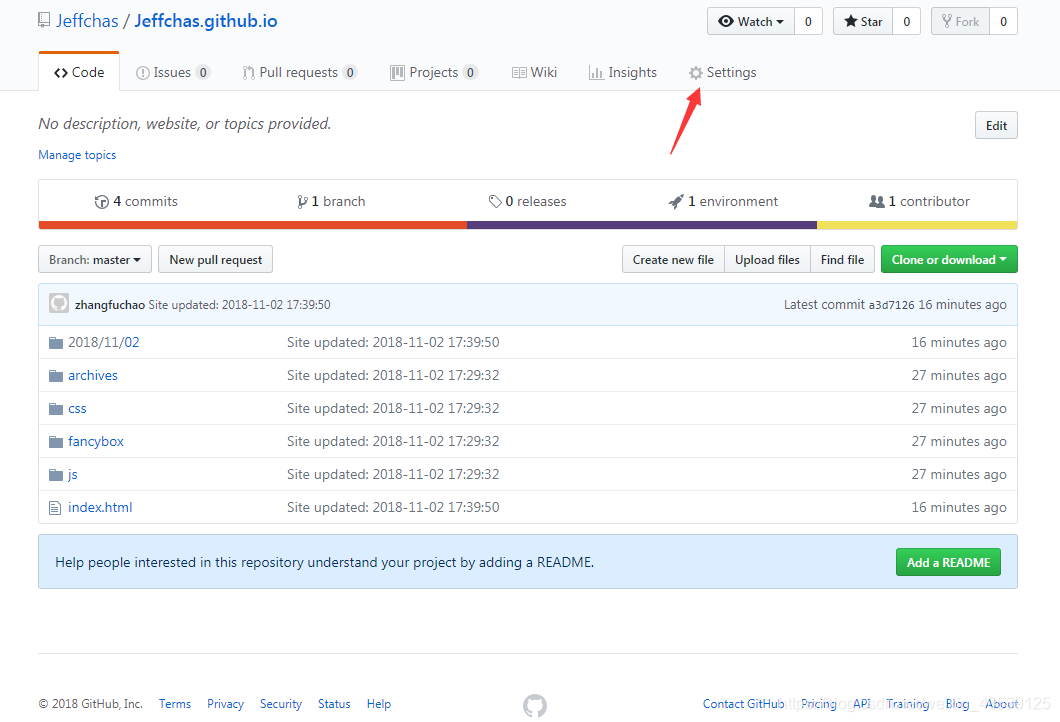Open the footer Security link
The image size is (1060, 722).
click(281, 704)
